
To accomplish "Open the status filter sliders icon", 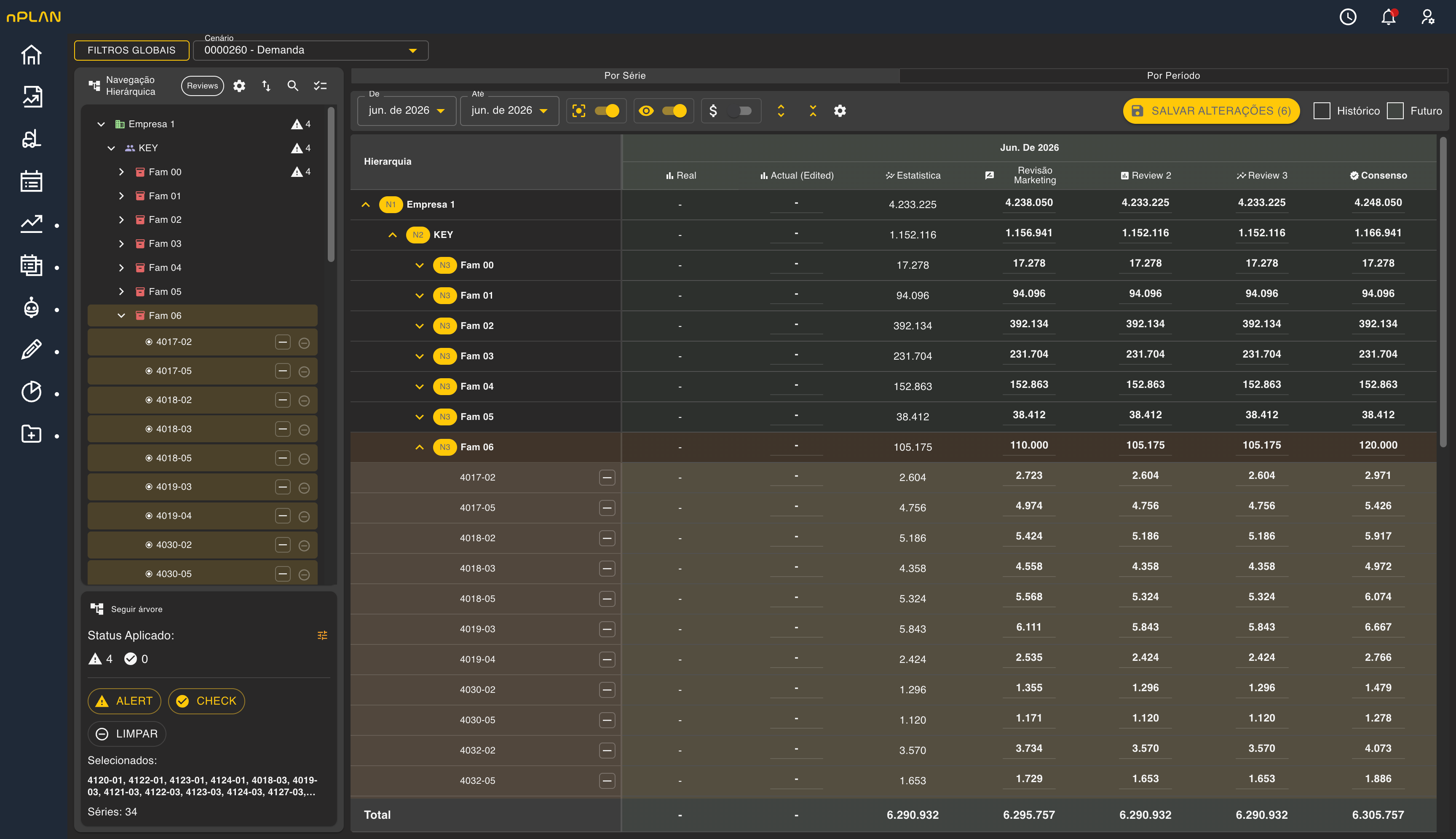I will click(x=322, y=635).
